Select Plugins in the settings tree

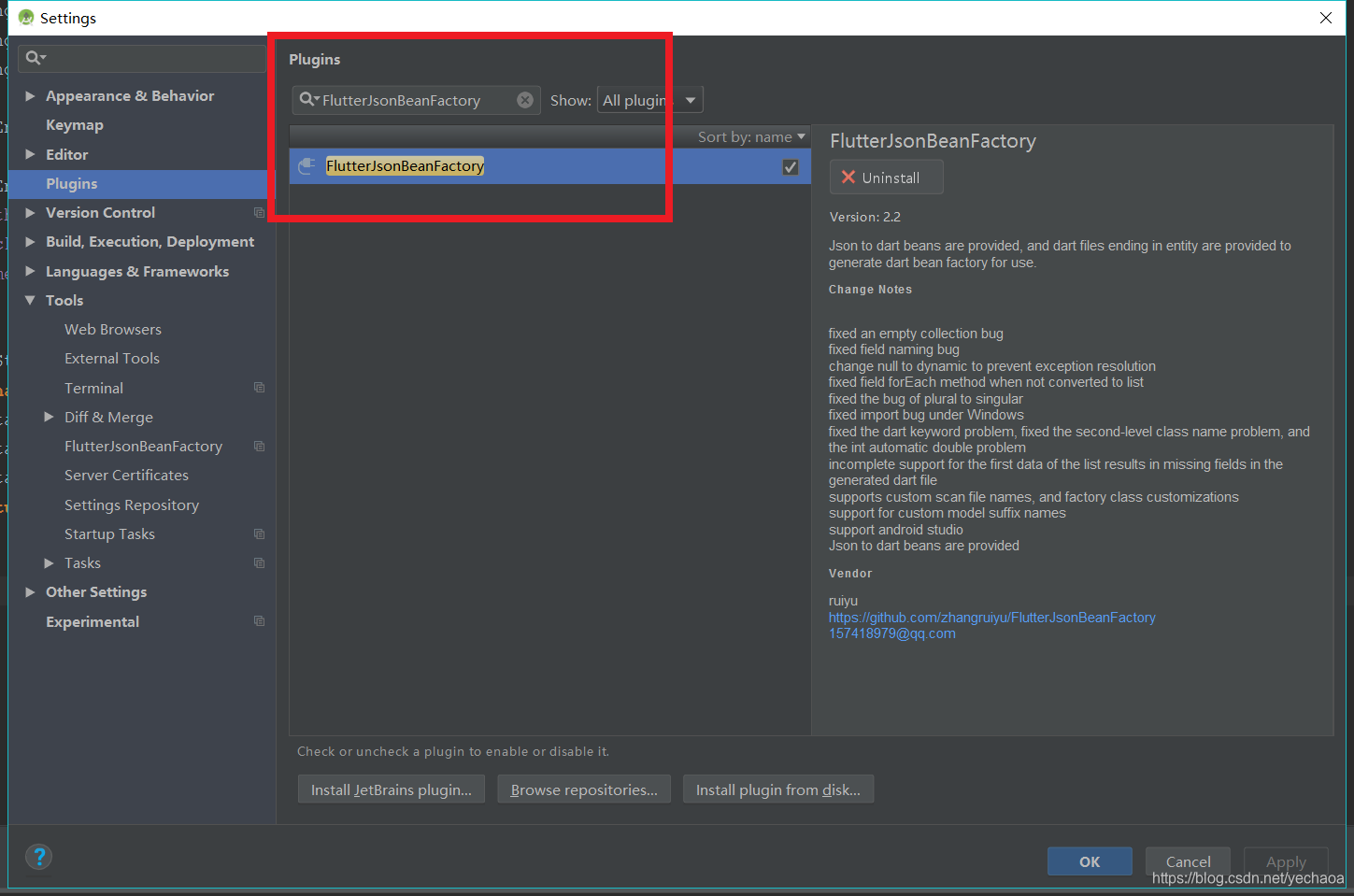[x=72, y=184]
